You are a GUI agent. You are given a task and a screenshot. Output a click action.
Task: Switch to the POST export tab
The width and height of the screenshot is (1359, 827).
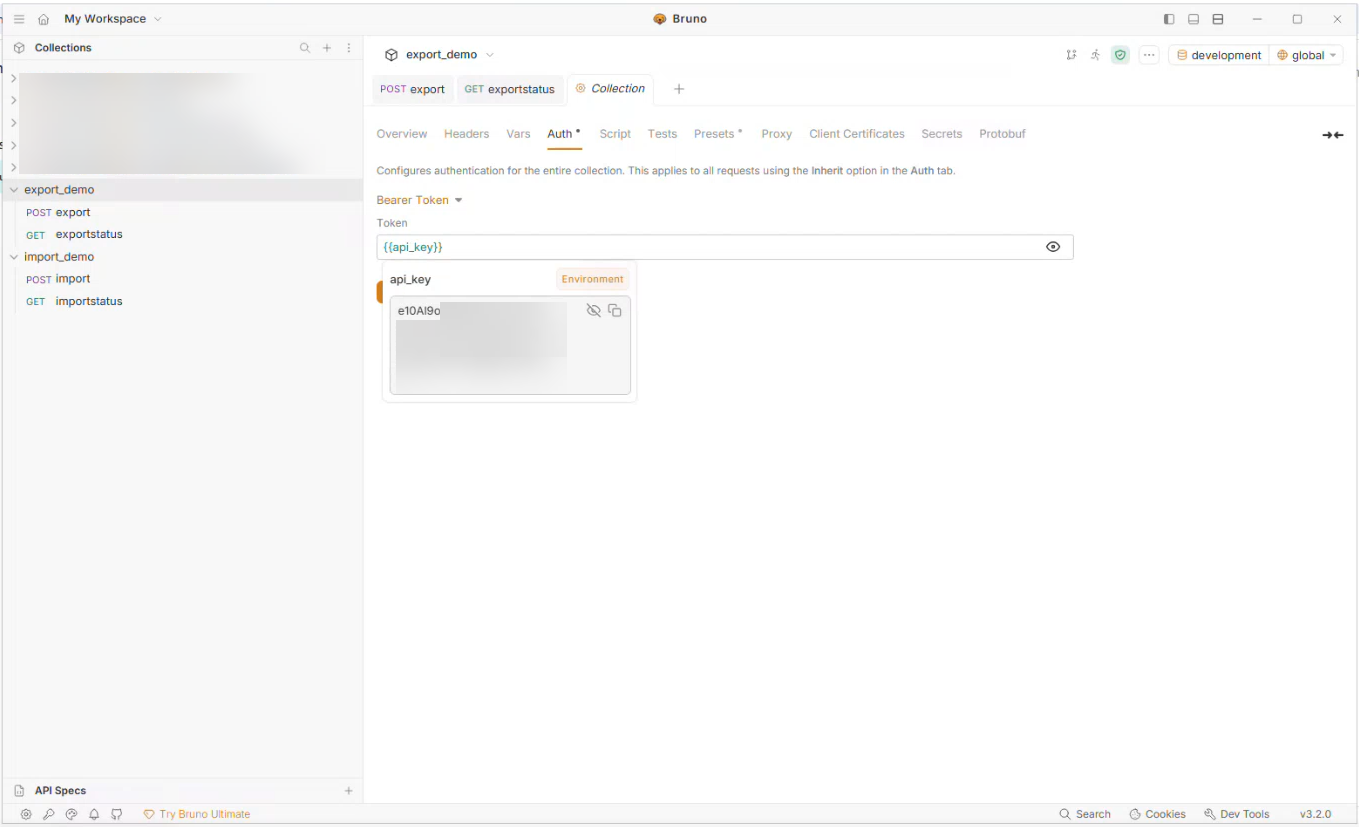pos(412,89)
